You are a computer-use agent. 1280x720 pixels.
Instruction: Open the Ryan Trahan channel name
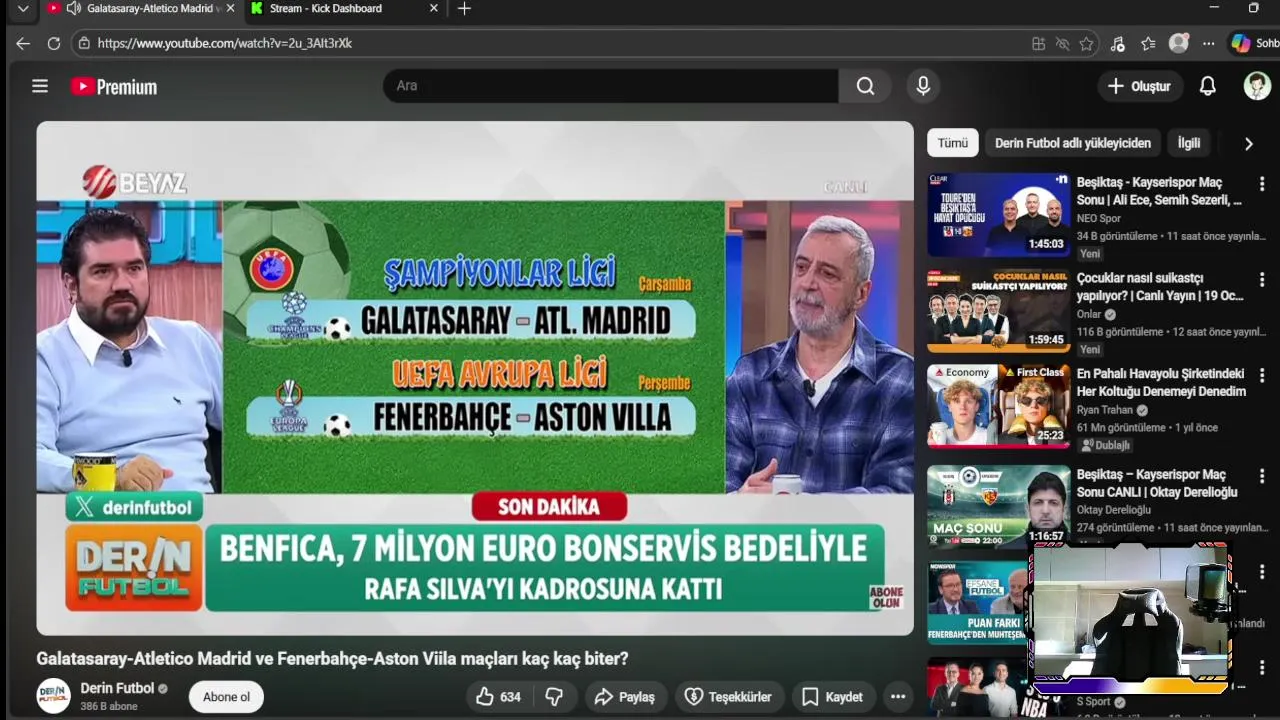point(1105,410)
